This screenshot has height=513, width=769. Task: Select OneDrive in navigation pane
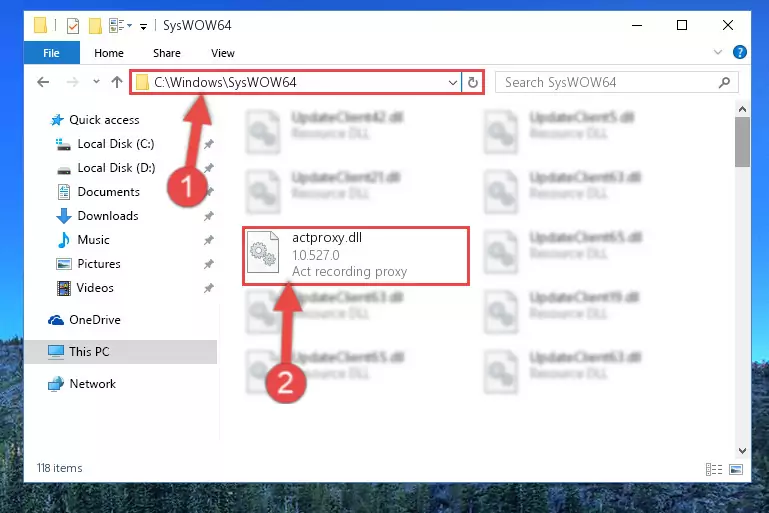tap(84, 320)
